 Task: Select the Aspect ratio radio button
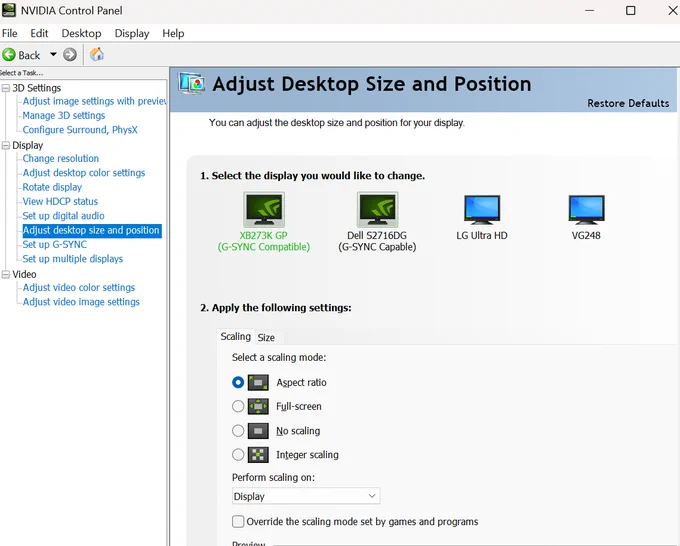[x=238, y=383]
